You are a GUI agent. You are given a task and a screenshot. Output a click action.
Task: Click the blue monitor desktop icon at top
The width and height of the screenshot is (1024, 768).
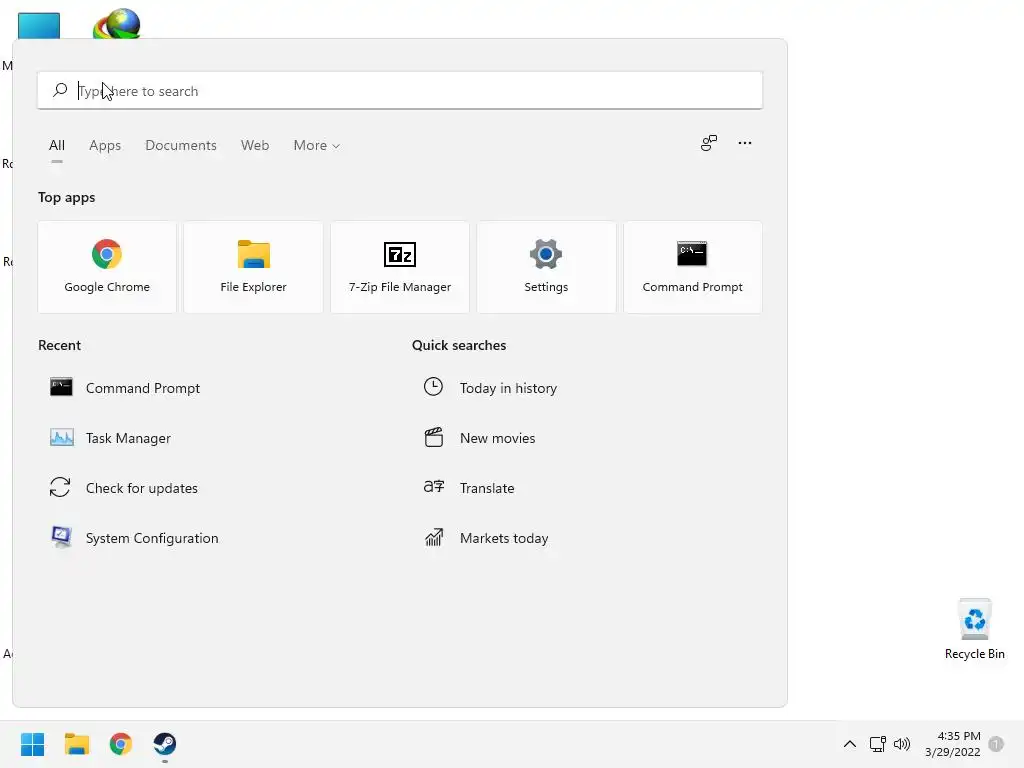(x=39, y=25)
